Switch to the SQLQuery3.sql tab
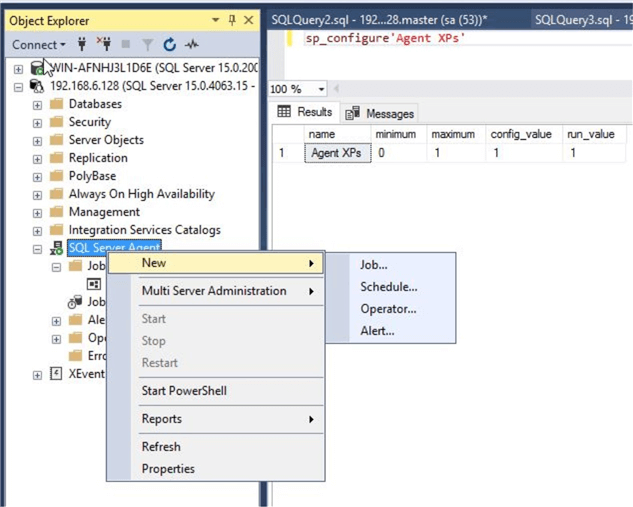The height and width of the screenshot is (507, 633). point(582,20)
